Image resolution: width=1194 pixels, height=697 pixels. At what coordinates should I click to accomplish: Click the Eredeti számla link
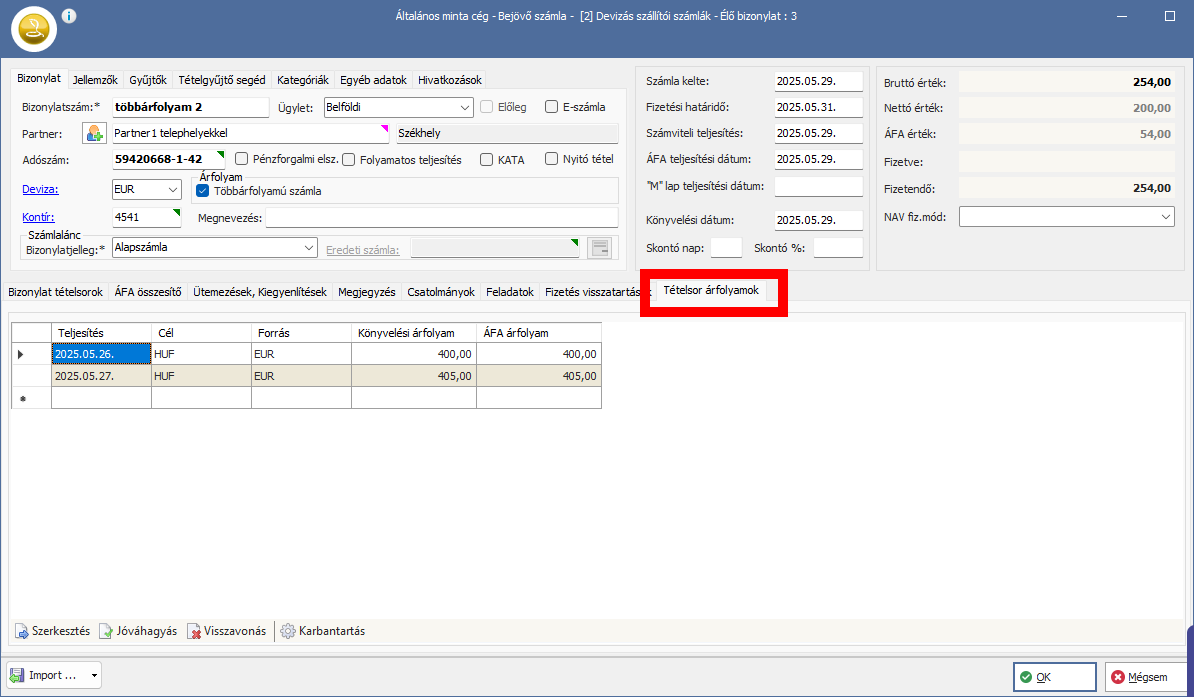pos(362,249)
